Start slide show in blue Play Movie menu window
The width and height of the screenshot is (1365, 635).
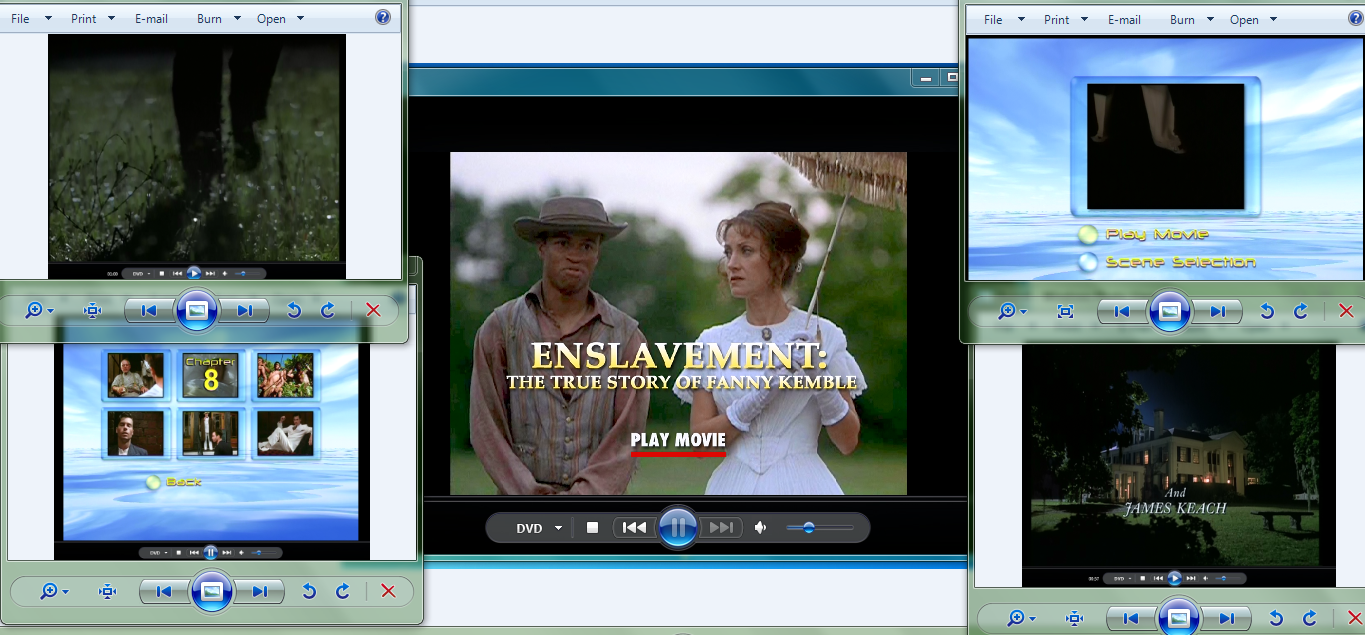point(1170,311)
